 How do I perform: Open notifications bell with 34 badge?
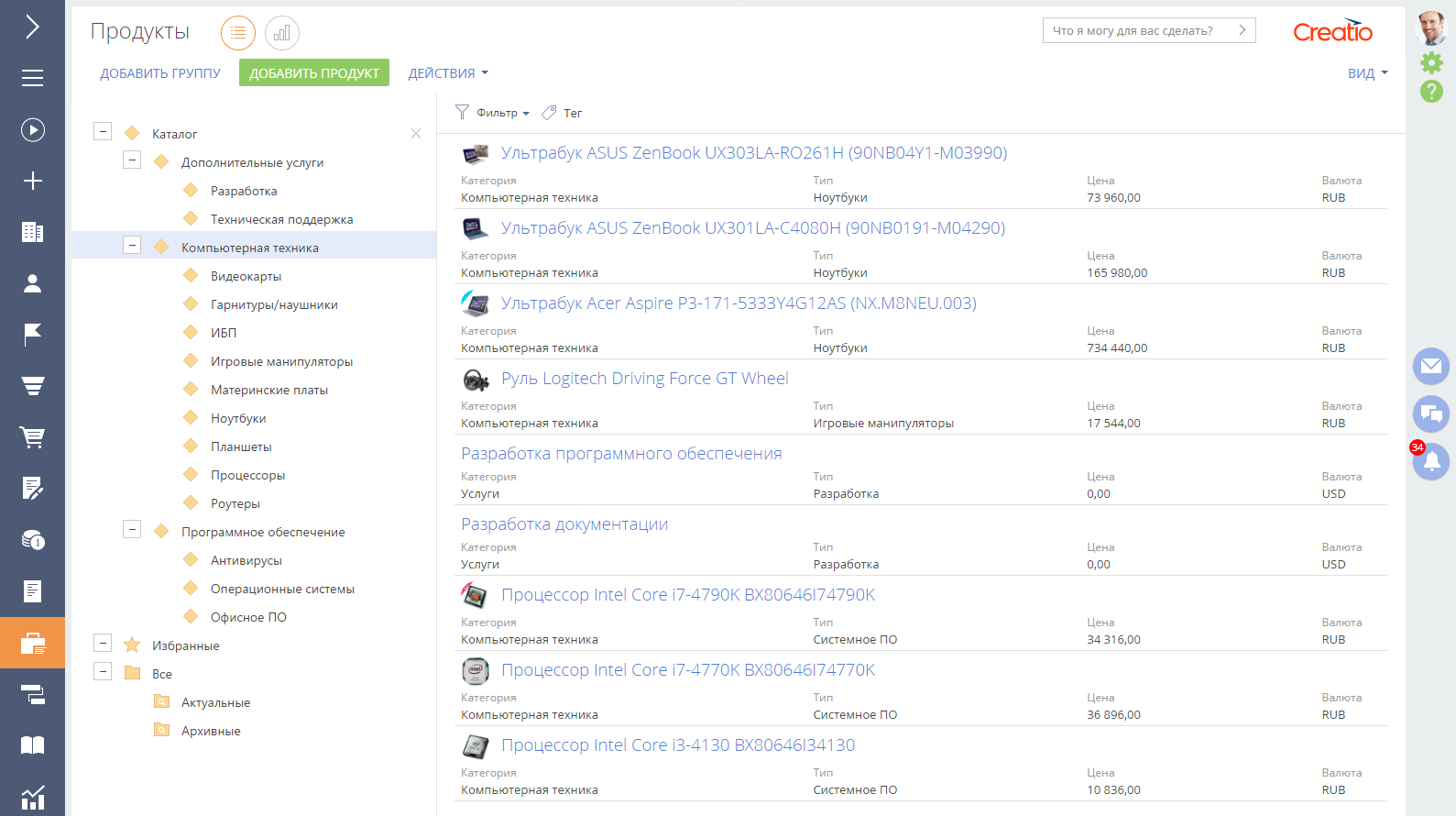coord(1431,461)
